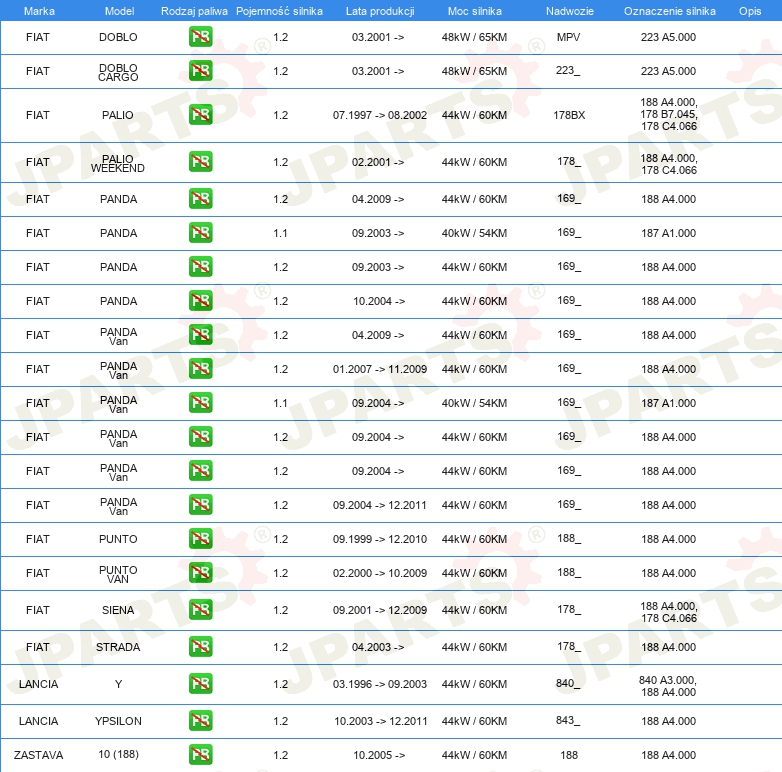
Task: Click production date 10.2005 -> in Zastava row
Action: coord(379,755)
